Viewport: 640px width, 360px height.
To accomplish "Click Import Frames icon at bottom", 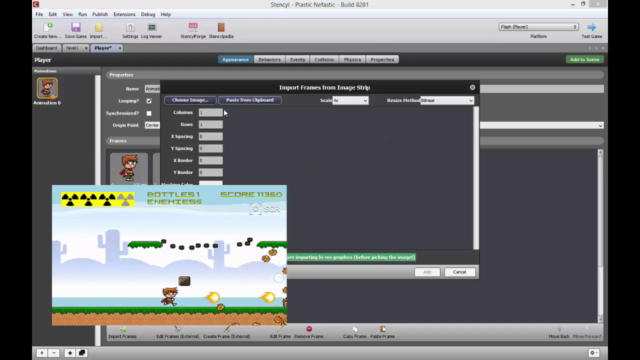I will (122, 329).
